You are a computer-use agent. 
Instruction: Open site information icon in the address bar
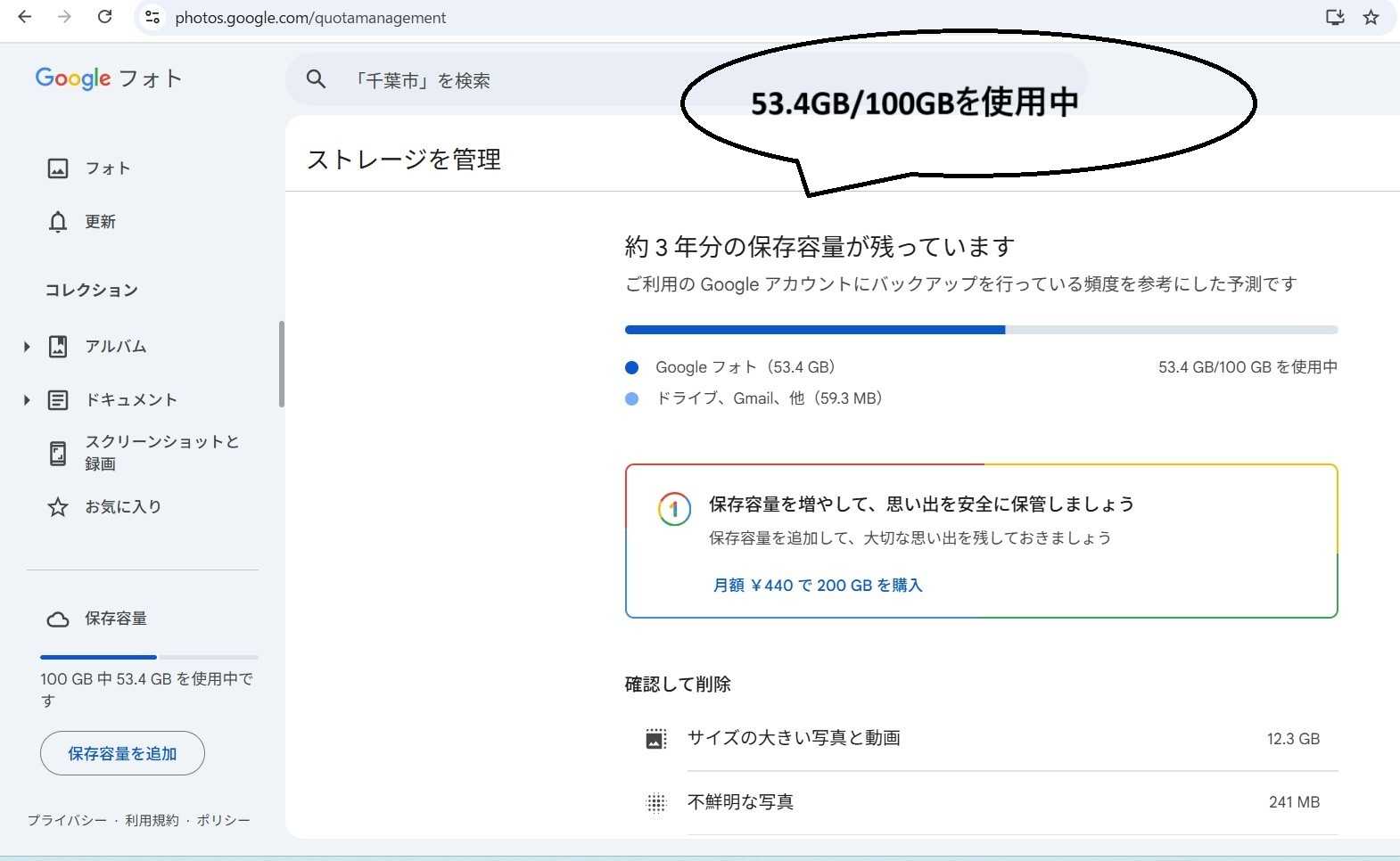tap(152, 17)
